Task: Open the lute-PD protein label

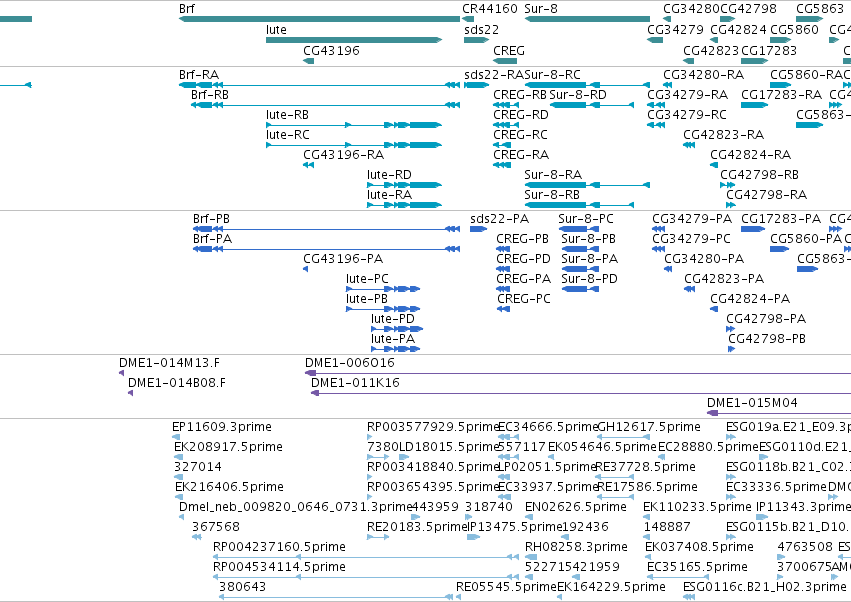Action: (393, 319)
